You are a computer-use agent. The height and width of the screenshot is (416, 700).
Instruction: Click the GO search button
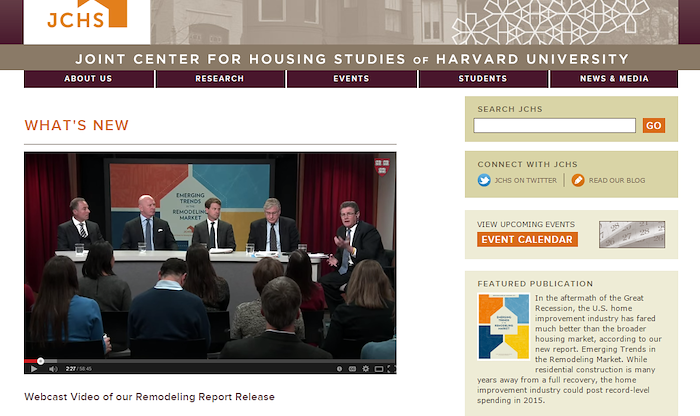pos(654,125)
